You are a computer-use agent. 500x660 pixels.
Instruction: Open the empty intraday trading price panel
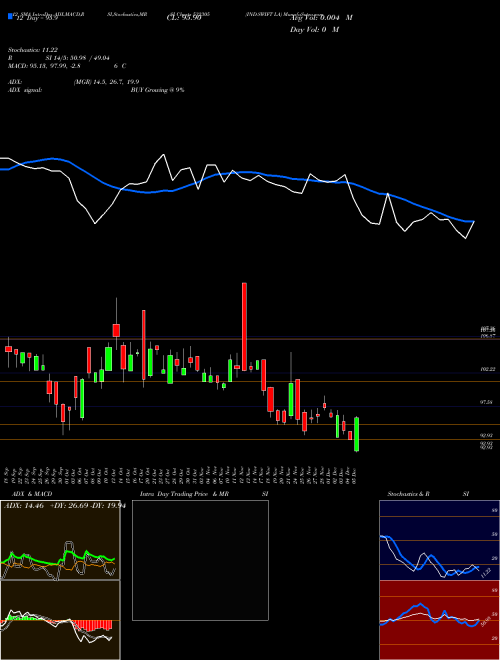pyautogui.click(x=200, y=560)
